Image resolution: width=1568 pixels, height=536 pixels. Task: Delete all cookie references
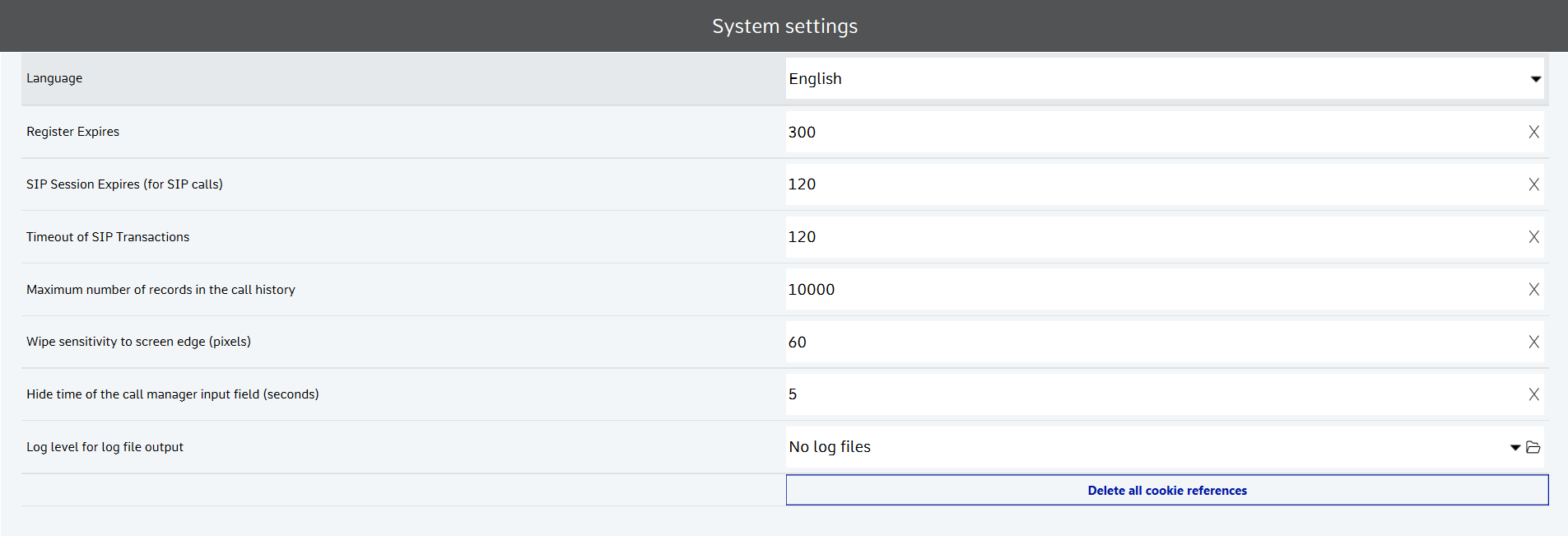click(1166, 491)
